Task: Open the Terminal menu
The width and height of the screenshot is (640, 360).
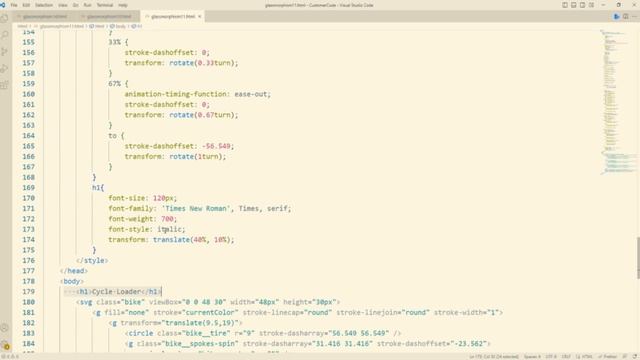Action: pyautogui.click(x=104, y=5)
